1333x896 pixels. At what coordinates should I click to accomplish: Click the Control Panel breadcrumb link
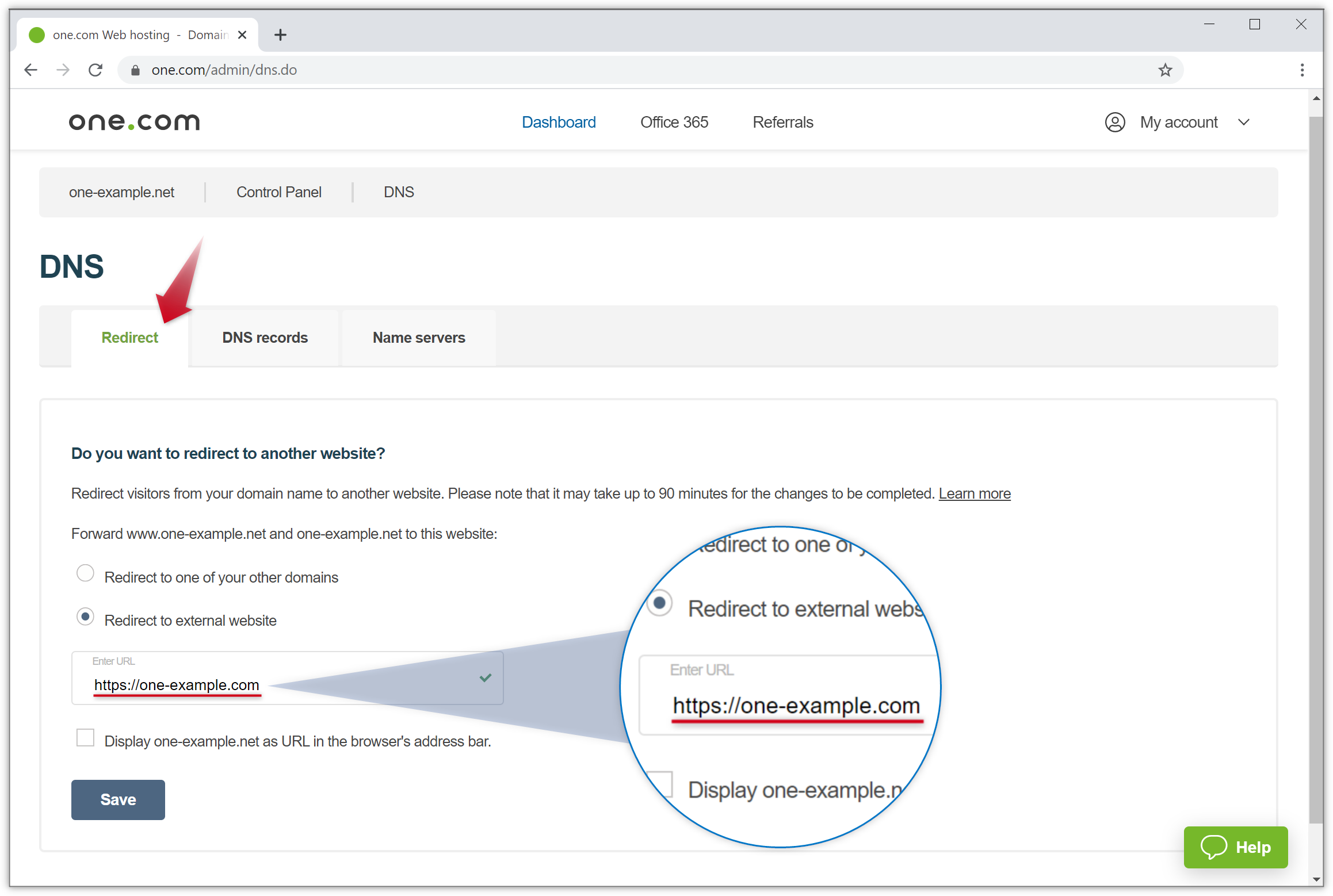coord(278,192)
